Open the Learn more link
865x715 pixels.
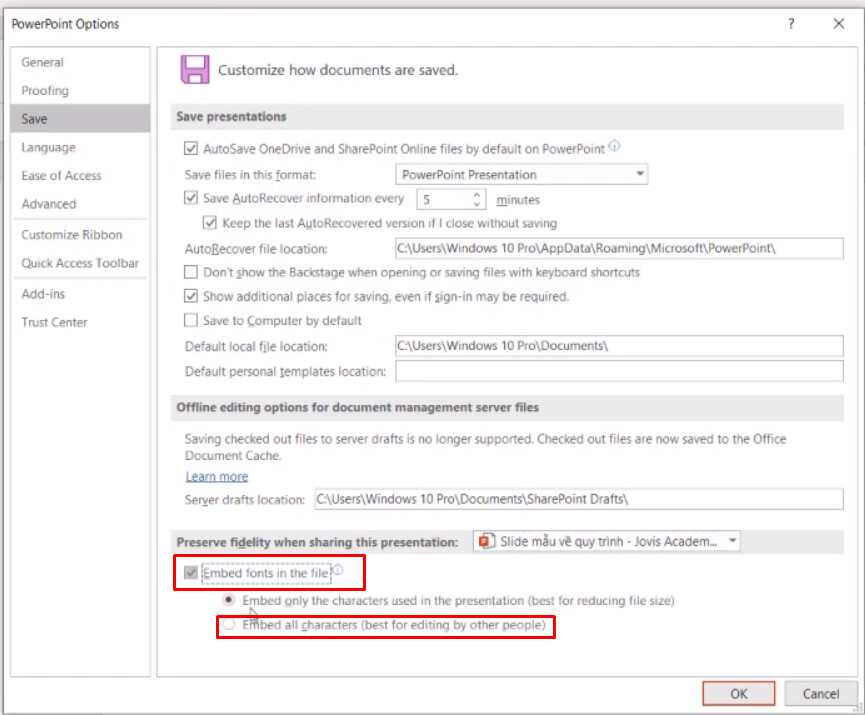point(216,477)
